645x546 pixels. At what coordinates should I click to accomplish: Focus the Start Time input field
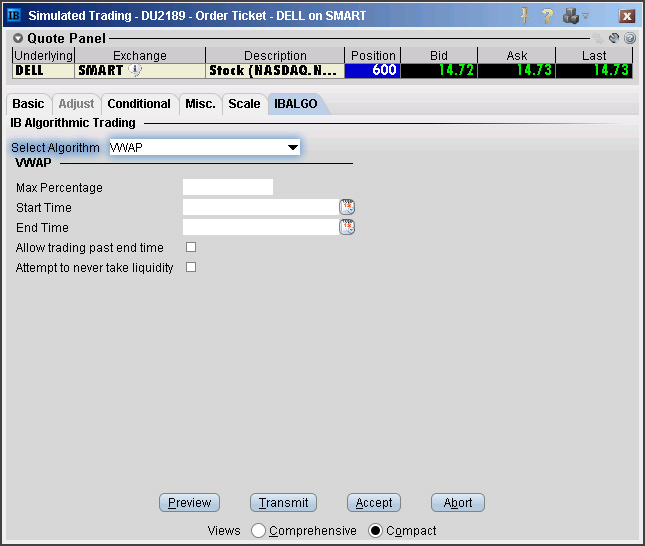[x=261, y=207]
